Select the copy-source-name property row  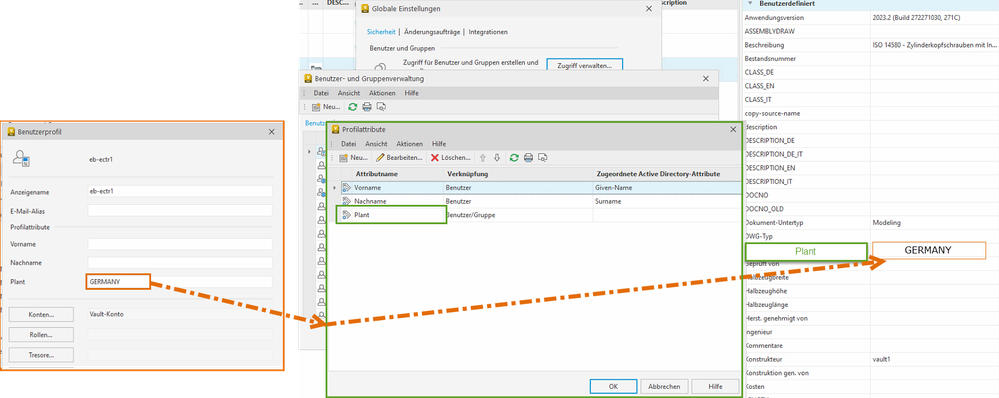point(871,113)
